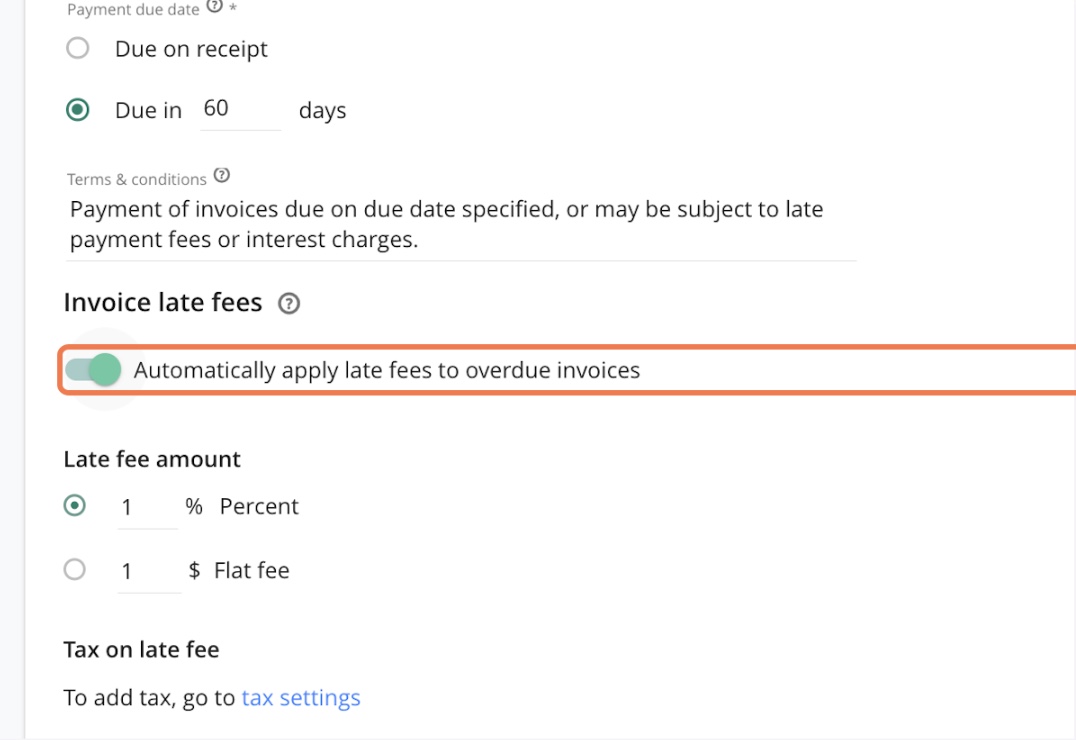Screen dimensions: 1076x740
Task: Focus the flat fee dollar amount field
Action: coord(147,571)
